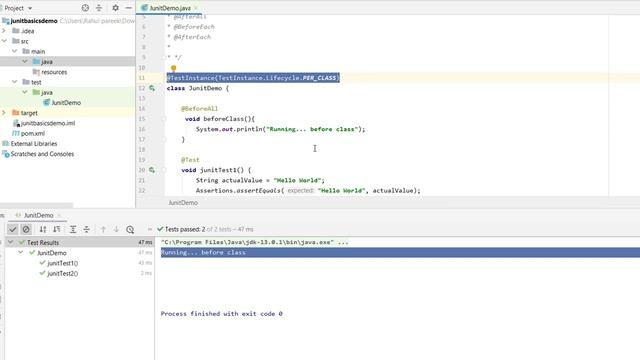This screenshot has height=360, width=640.
Task: Click the @BeforeAll annotation
Action: [x=200, y=109]
